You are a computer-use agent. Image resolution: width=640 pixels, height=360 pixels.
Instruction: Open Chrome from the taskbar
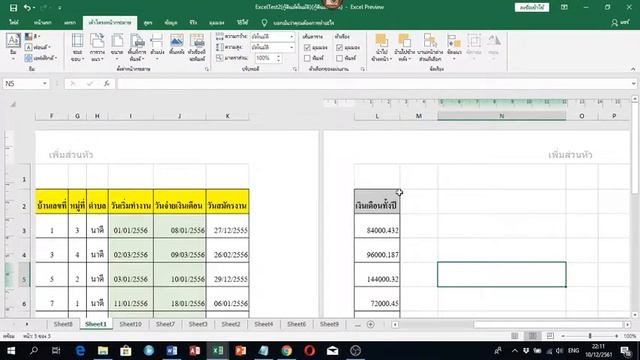(x=287, y=351)
